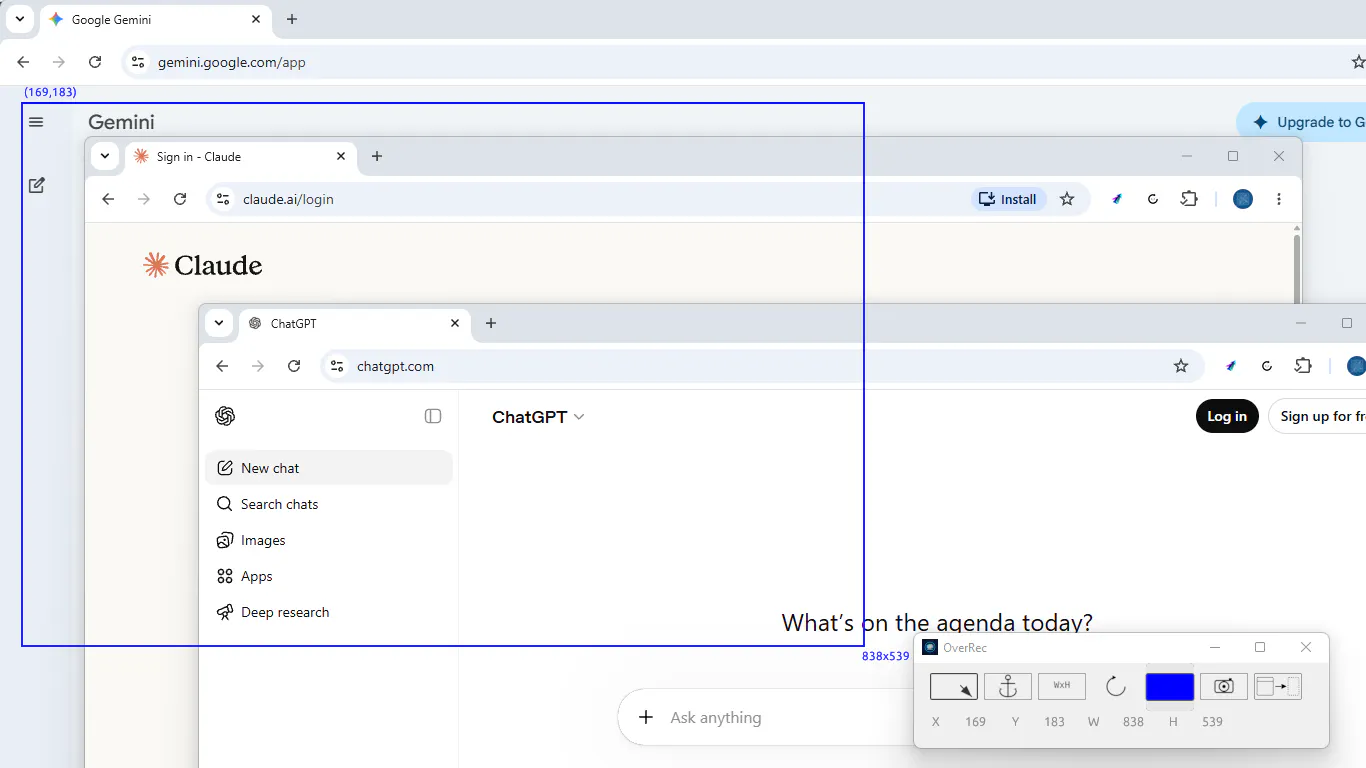Go back in the Claude browser window
Image resolution: width=1366 pixels, height=768 pixels.
point(108,199)
